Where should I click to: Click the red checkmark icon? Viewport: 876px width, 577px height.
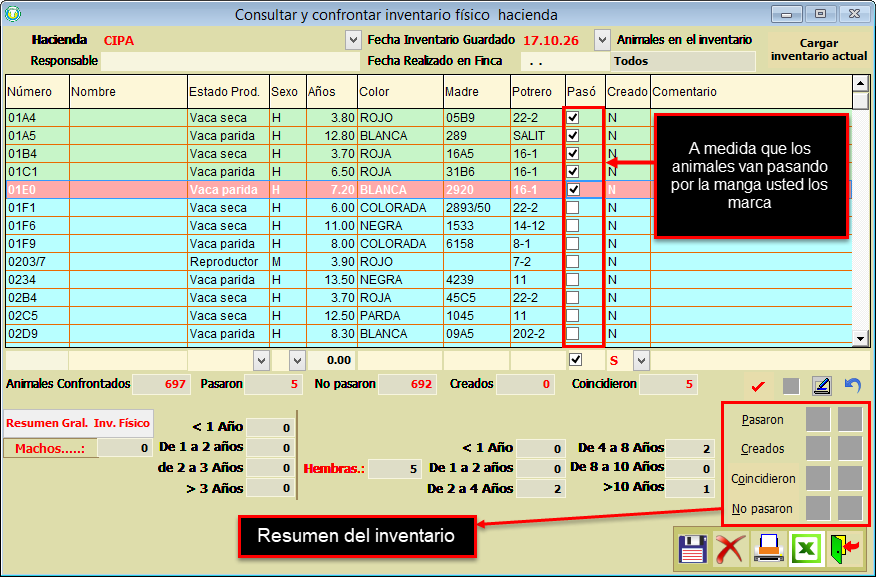(758, 386)
